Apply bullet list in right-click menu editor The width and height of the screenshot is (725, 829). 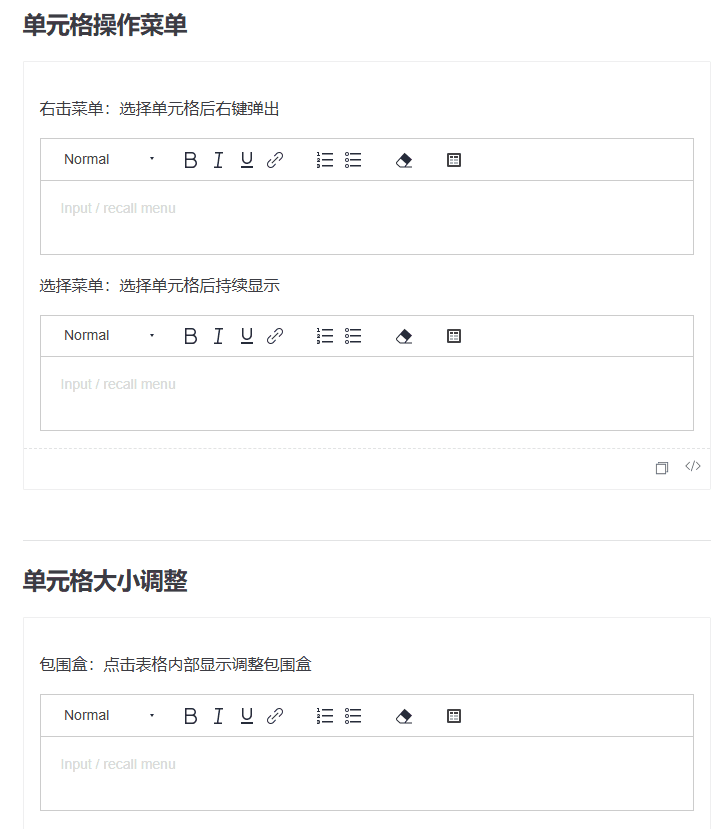(353, 160)
